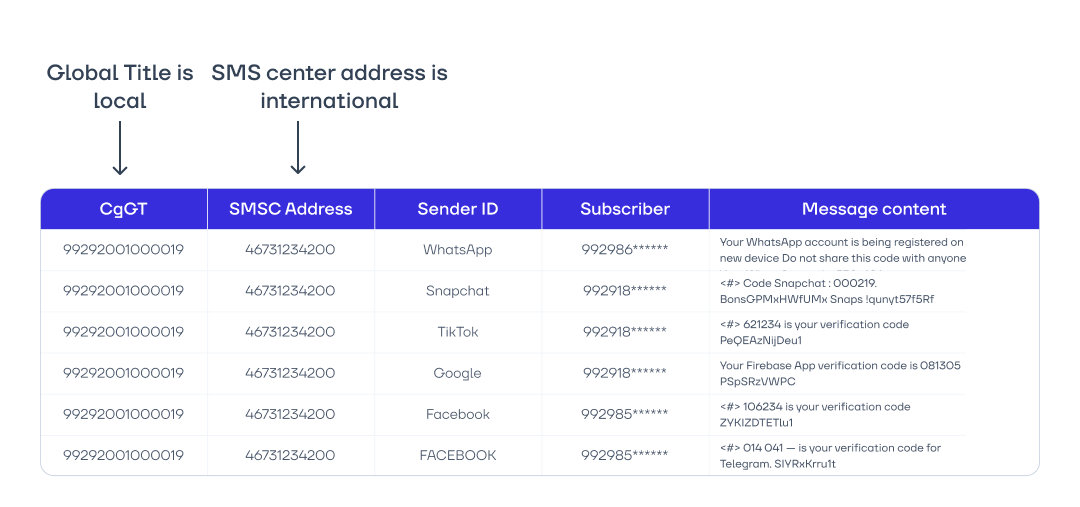Select the CgGT column header
The image size is (1080, 507).
coord(123,209)
